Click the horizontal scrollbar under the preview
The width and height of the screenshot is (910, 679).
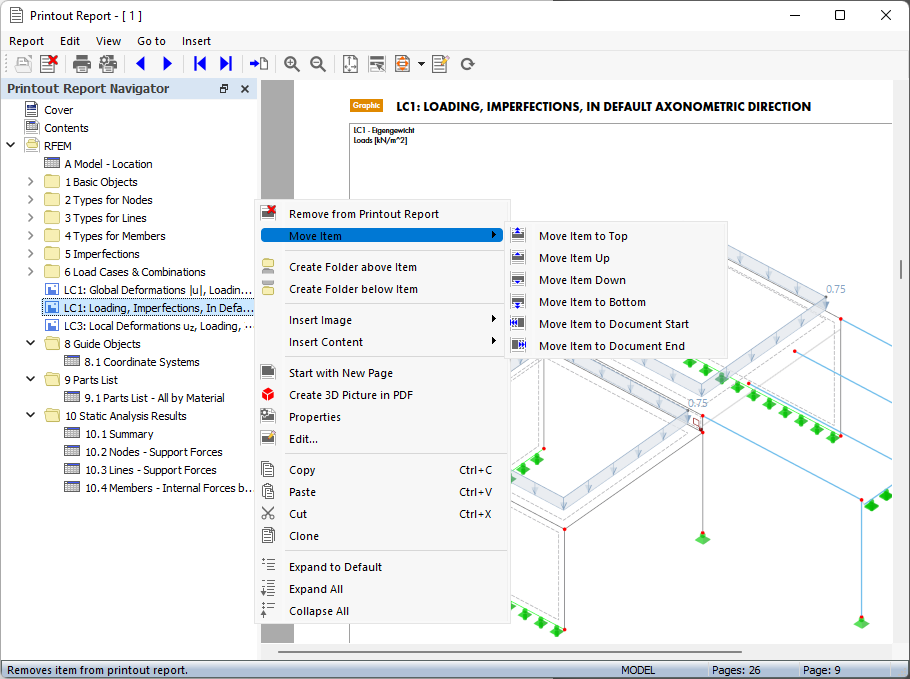tap(510, 652)
